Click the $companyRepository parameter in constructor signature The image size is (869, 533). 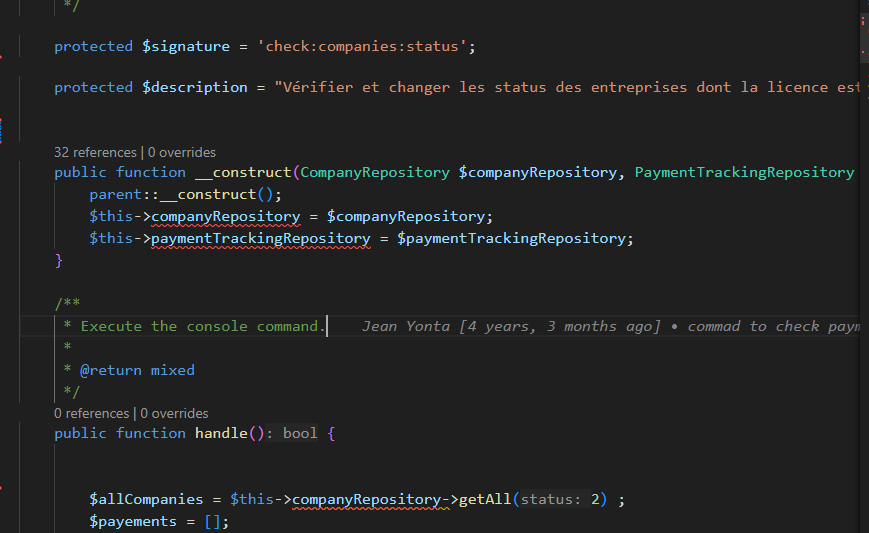tap(537, 173)
